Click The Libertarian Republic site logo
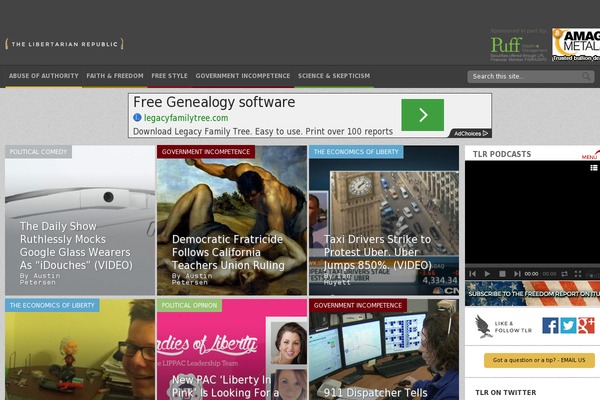The height and width of the screenshot is (400, 600). (x=64, y=44)
